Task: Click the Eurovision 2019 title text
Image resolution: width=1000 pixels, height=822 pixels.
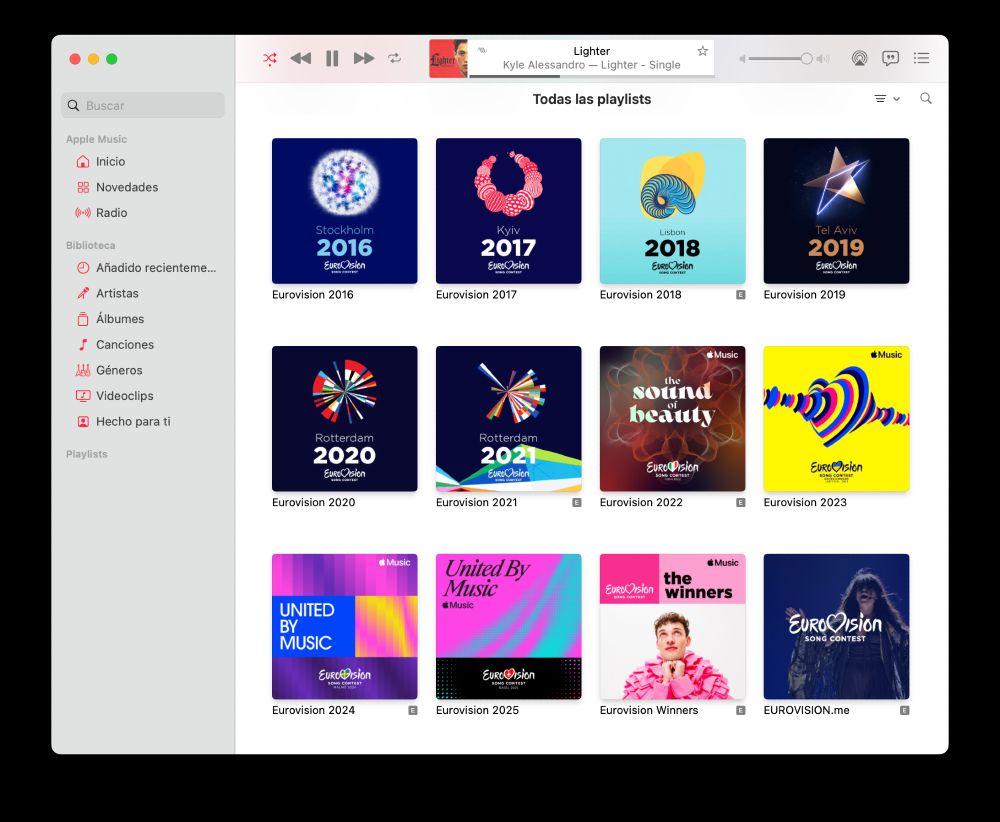Action: tap(804, 295)
